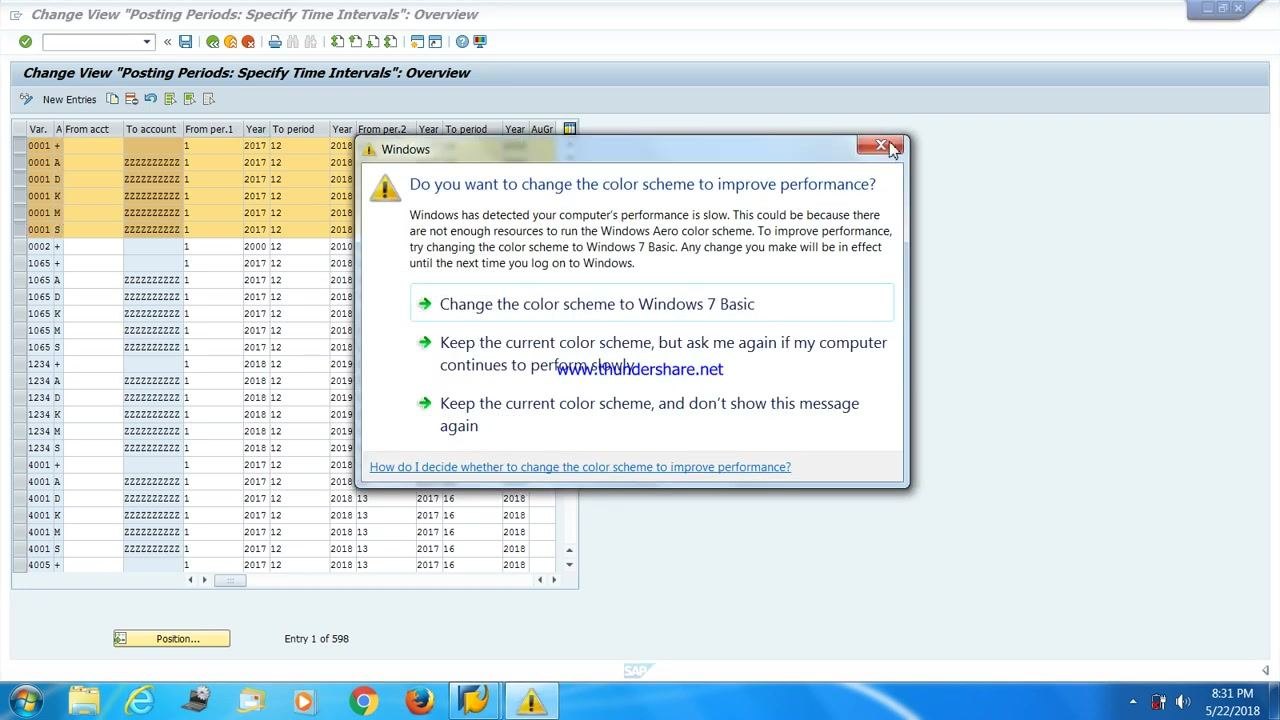Close the Windows color scheme dialog
The height and width of the screenshot is (720, 1280).
[x=881, y=146]
